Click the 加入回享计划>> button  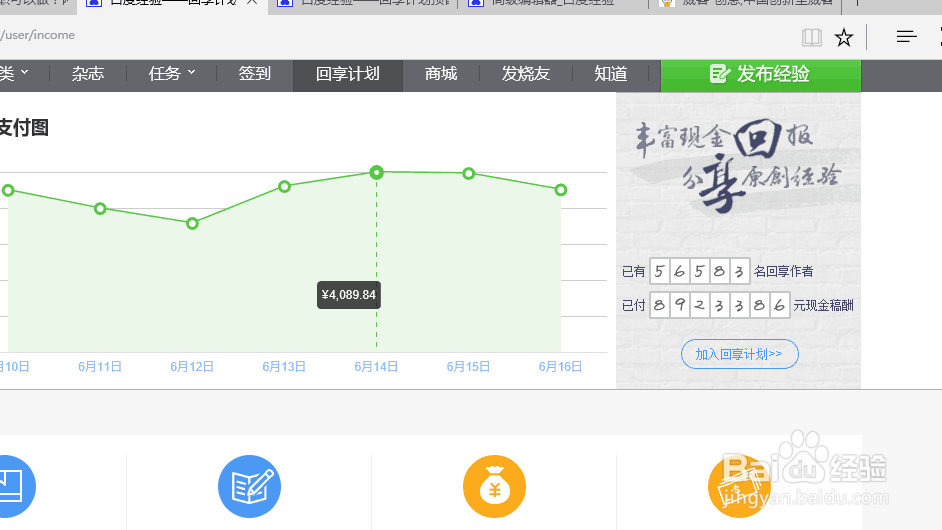point(740,354)
